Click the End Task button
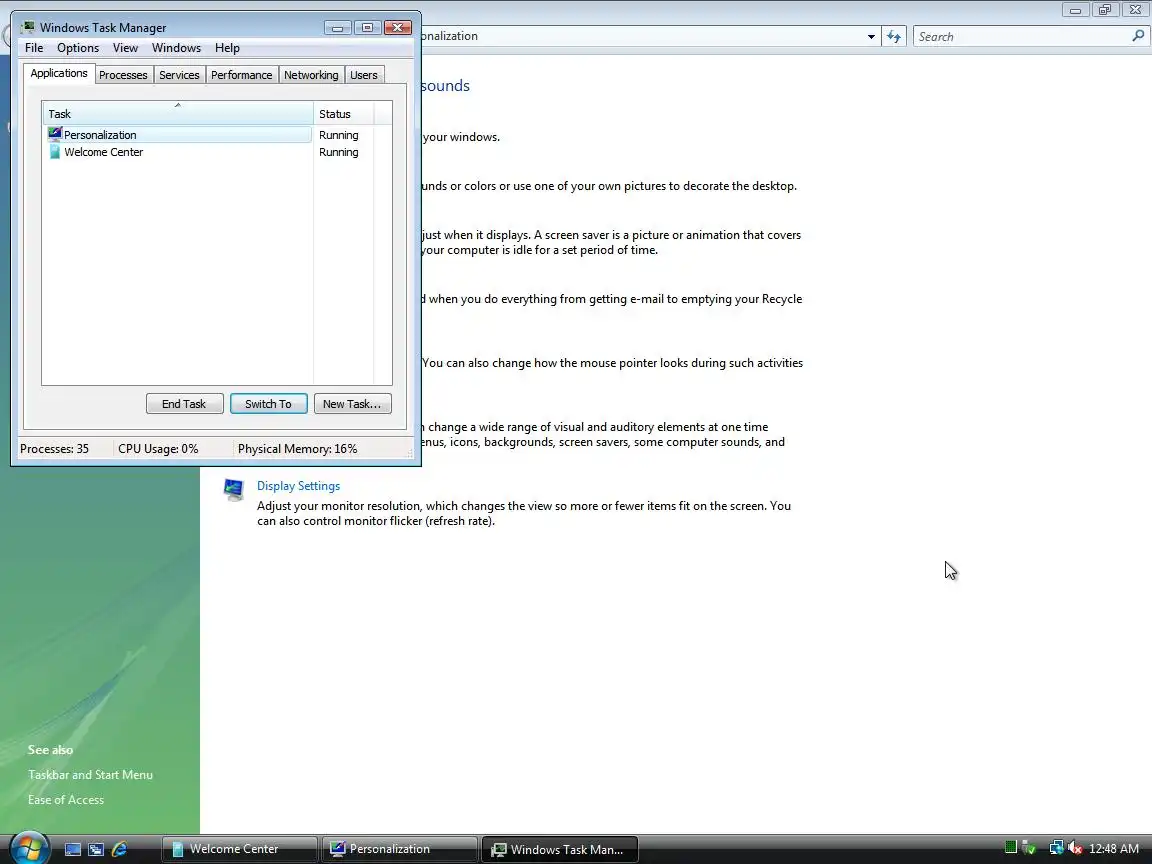 tap(184, 404)
